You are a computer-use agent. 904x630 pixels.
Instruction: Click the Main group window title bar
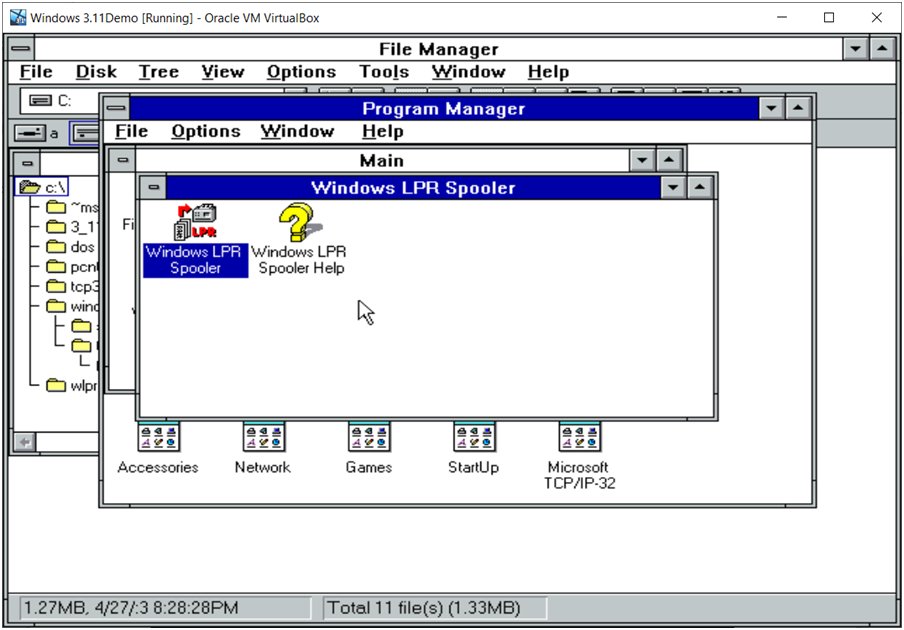(x=382, y=160)
